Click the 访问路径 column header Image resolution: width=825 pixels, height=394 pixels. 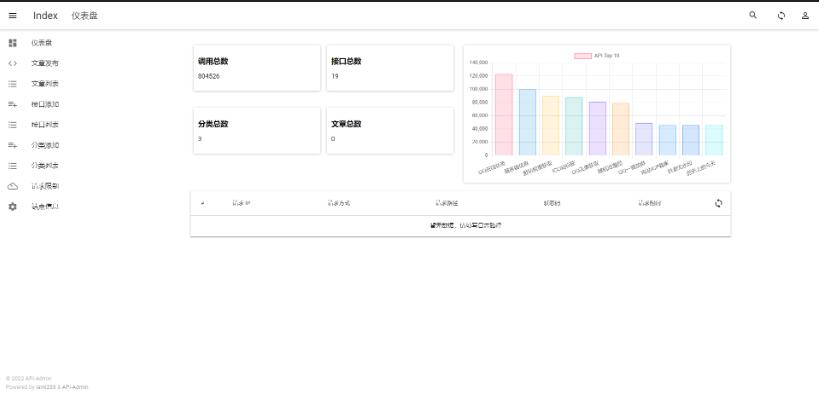(446, 203)
